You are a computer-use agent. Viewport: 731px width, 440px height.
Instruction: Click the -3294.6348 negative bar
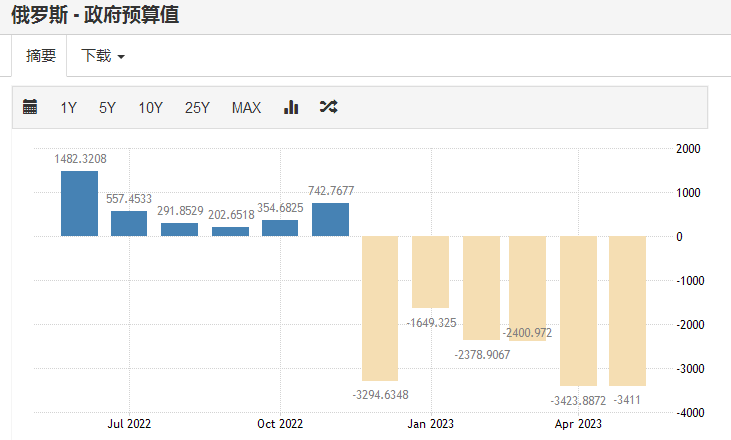click(380, 308)
